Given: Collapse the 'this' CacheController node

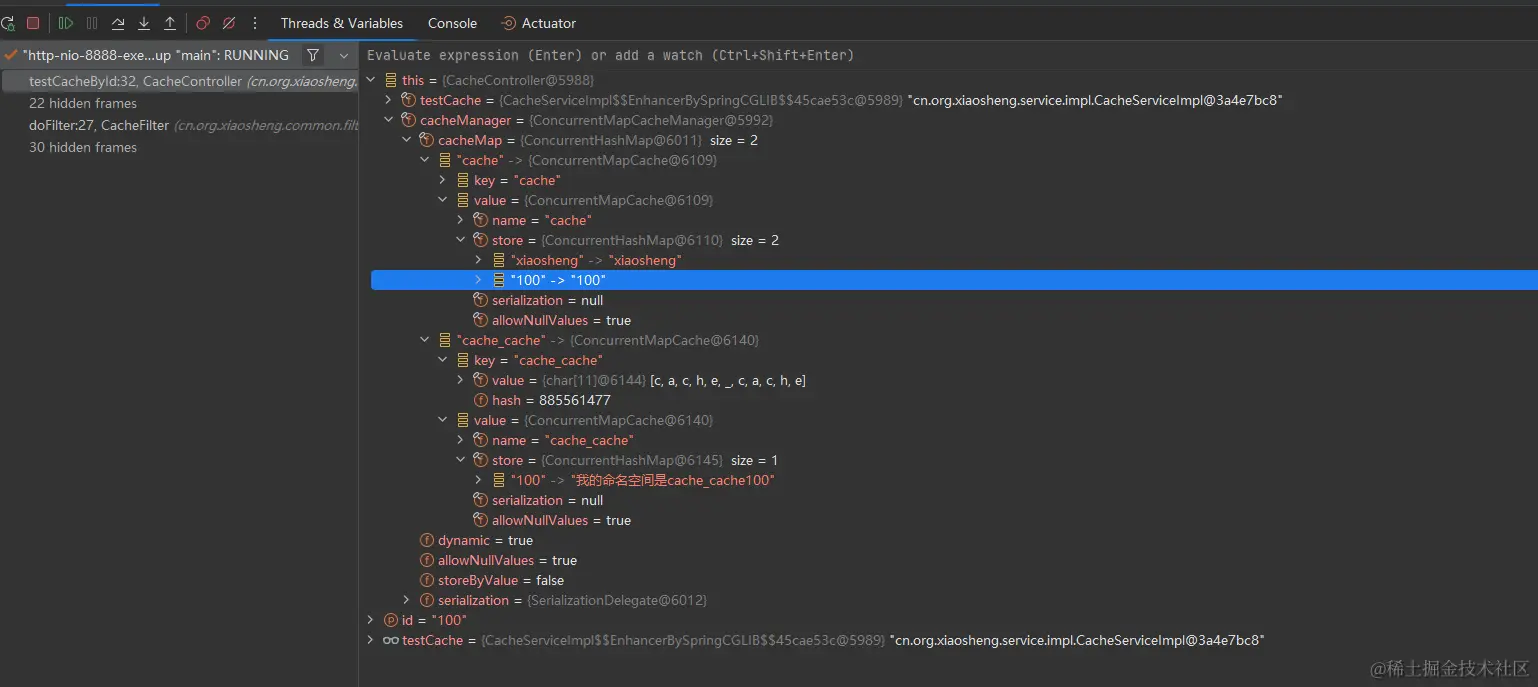Looking at the screenshot, I should click(x=371, y=80).
